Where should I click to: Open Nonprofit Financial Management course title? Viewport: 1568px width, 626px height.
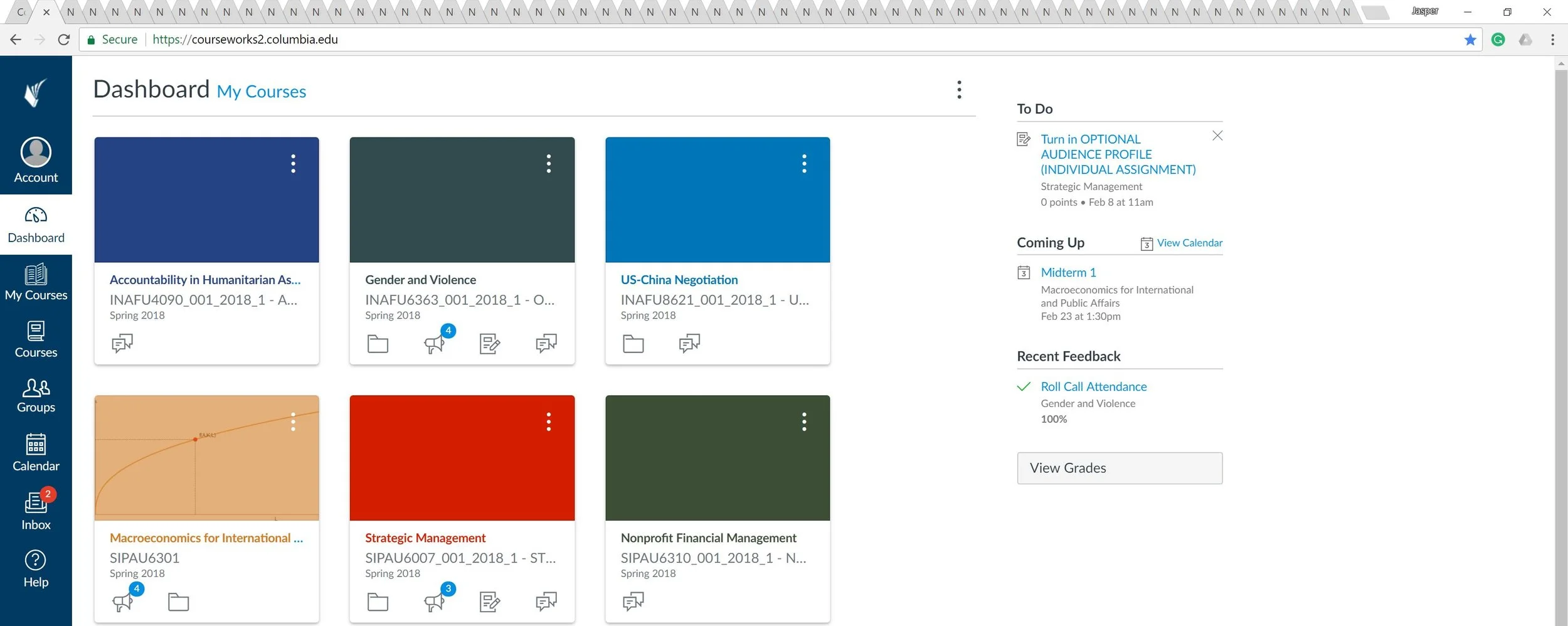(x=709, y=538)
